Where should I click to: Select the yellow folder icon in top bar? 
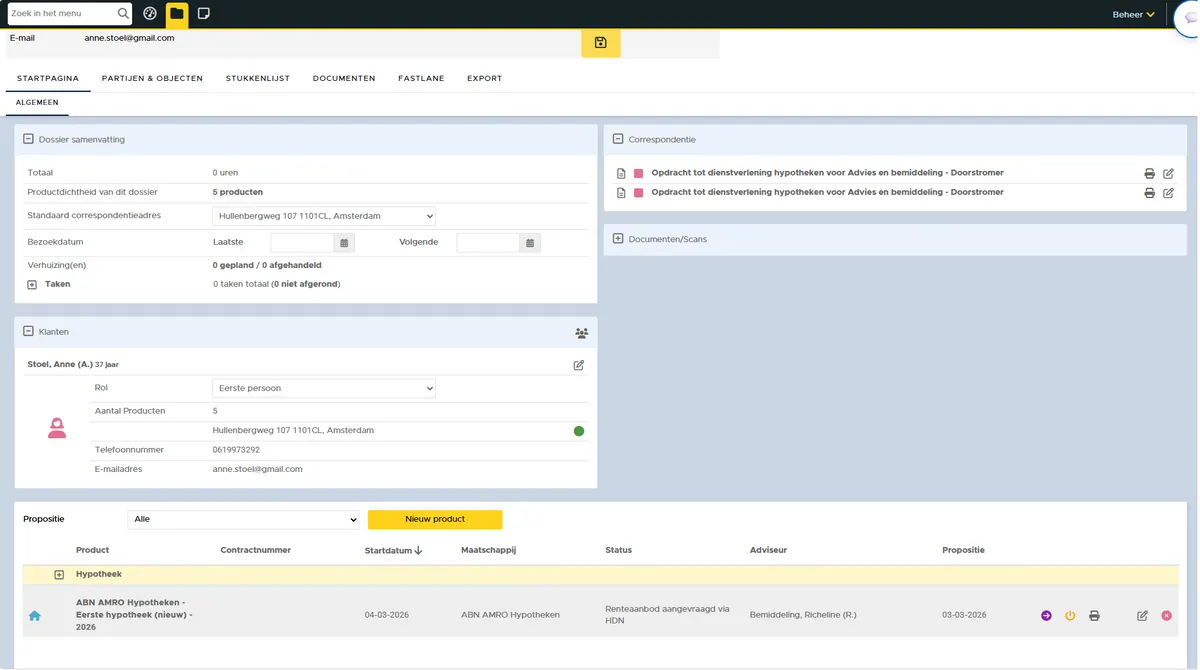[x=177, y=14]
